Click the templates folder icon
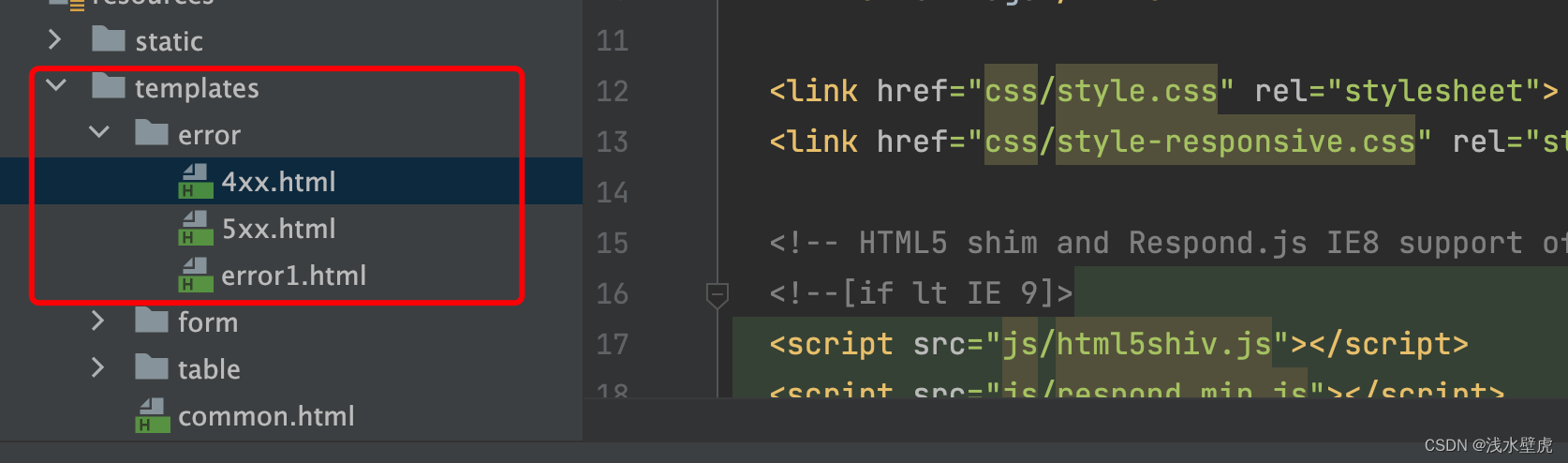1568x463 pixels. [x=109, y=86]
